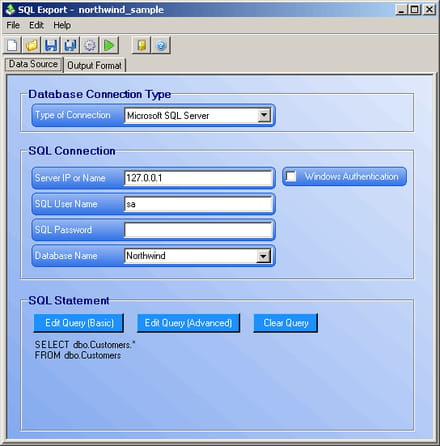The width and height of the screenshot is (440, 446).
Task: Open the Edit menu
Action: click(36, 25)
